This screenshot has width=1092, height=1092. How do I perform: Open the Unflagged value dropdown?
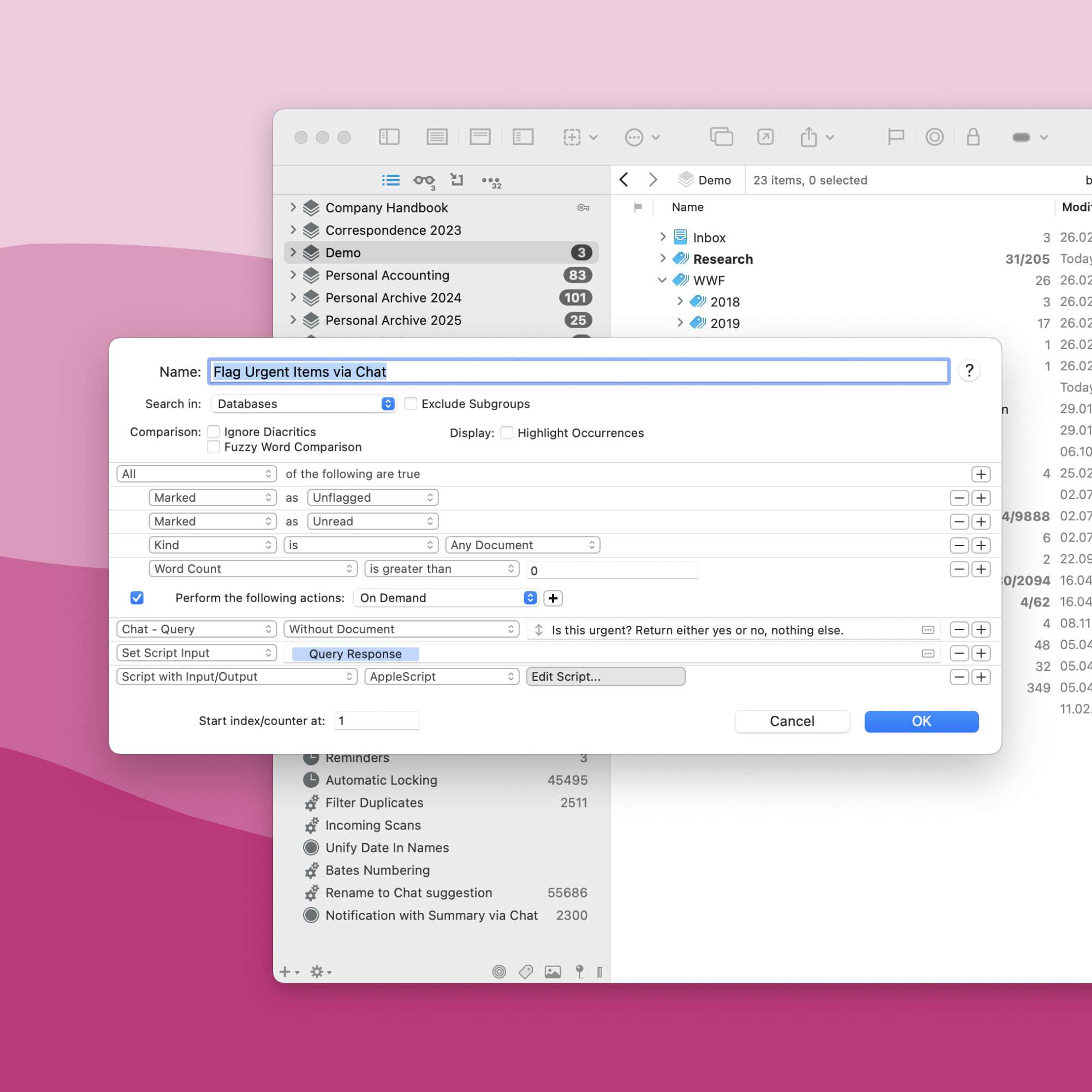pos(373,497)
